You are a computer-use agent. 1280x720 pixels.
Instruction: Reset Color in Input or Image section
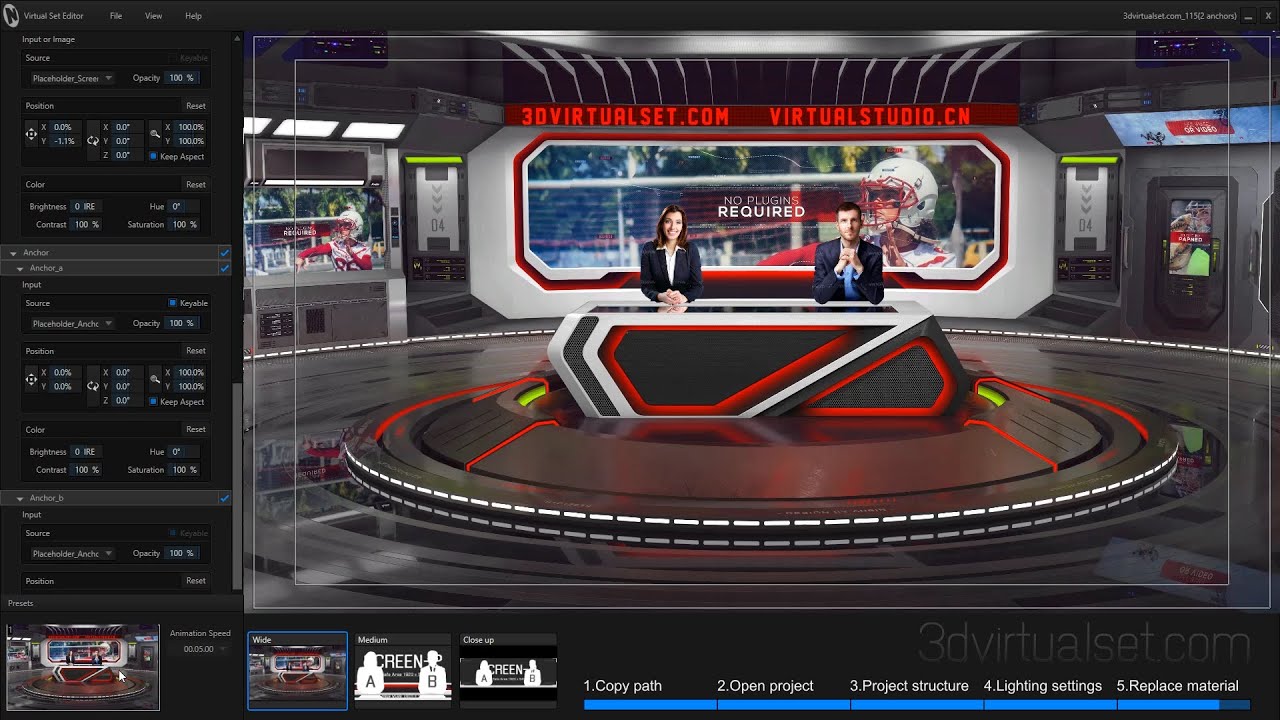point(196,184)
